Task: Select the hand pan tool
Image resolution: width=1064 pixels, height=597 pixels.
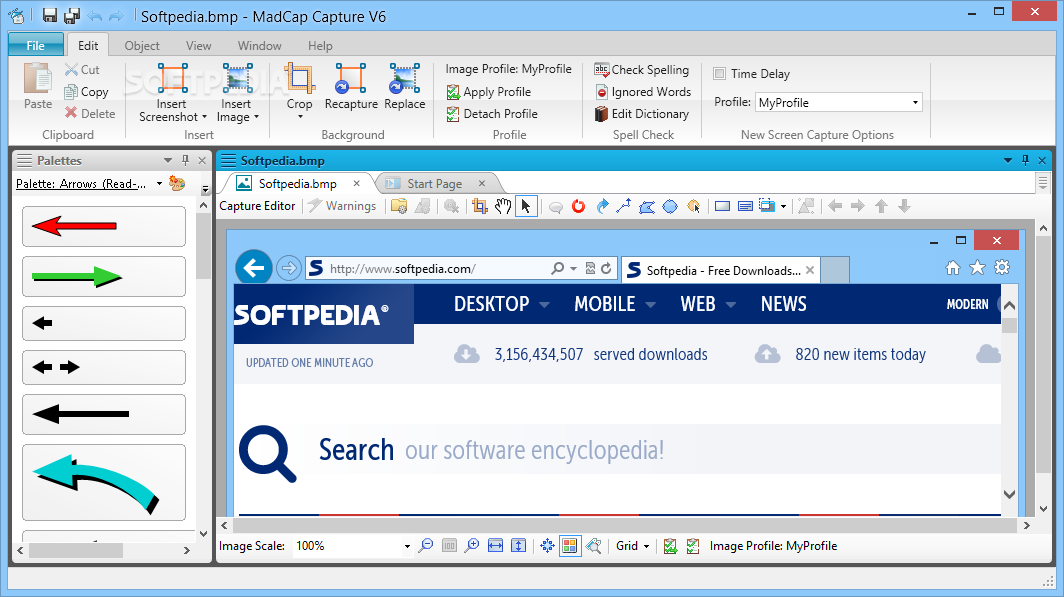Action: point(503,206)
